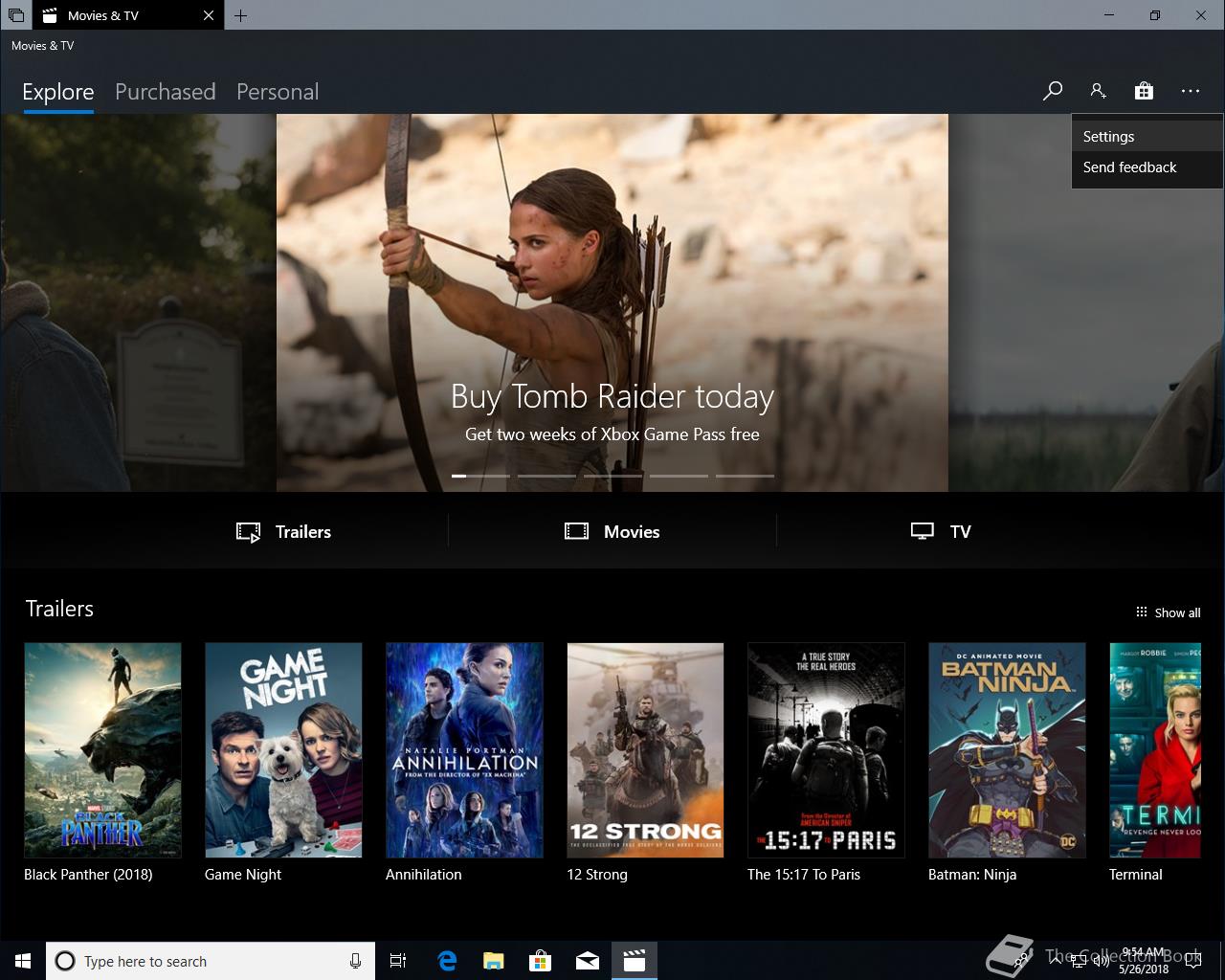Click the 12 Strong title text
Image resolution: width=1225 pixels, height=980 pixels.
click(597, 875)
